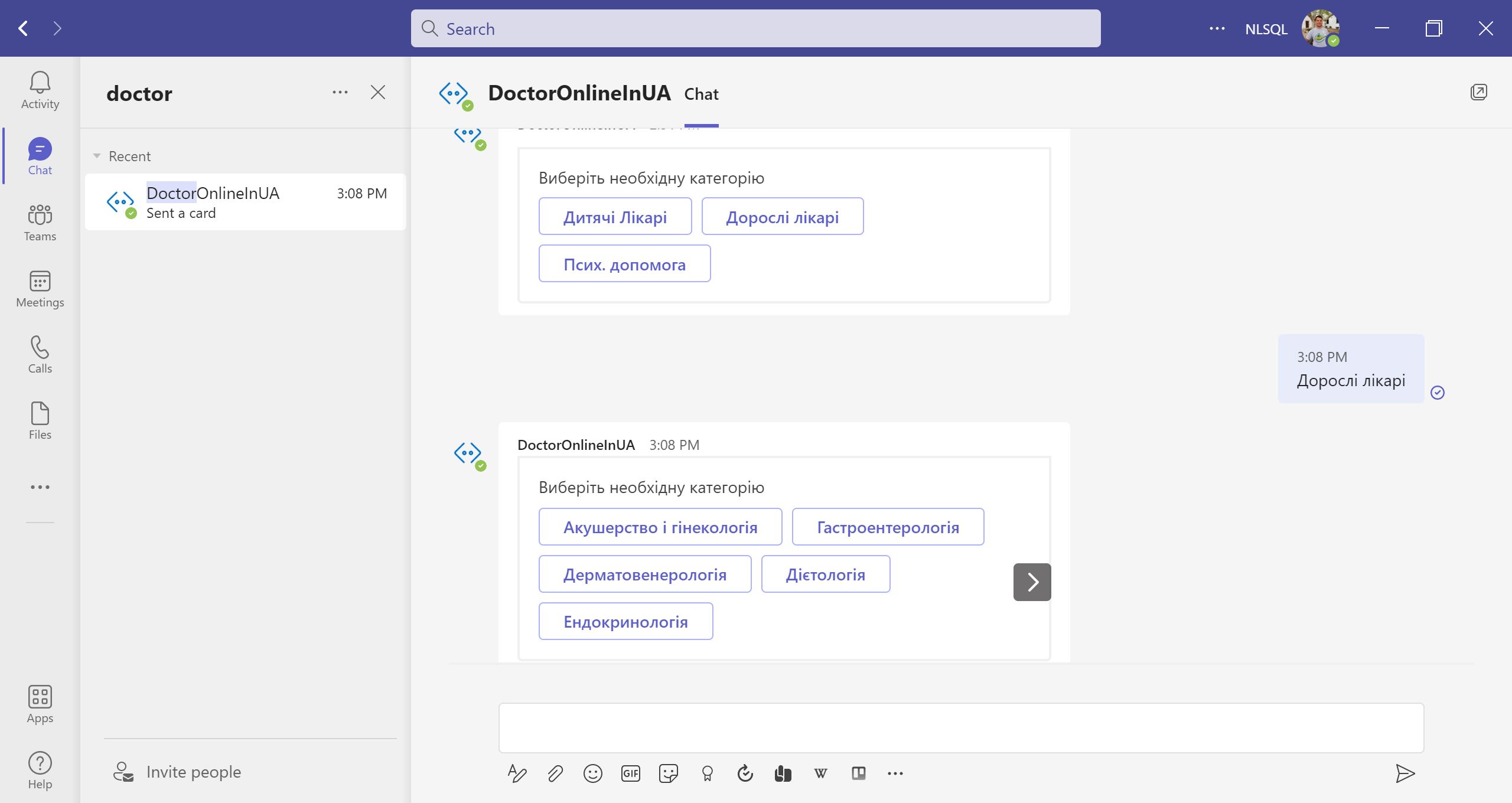The height and width of the screenshot is (803, 1512).
Task: Open Calls from the sidebar
Action: click(x=40, y=355)
